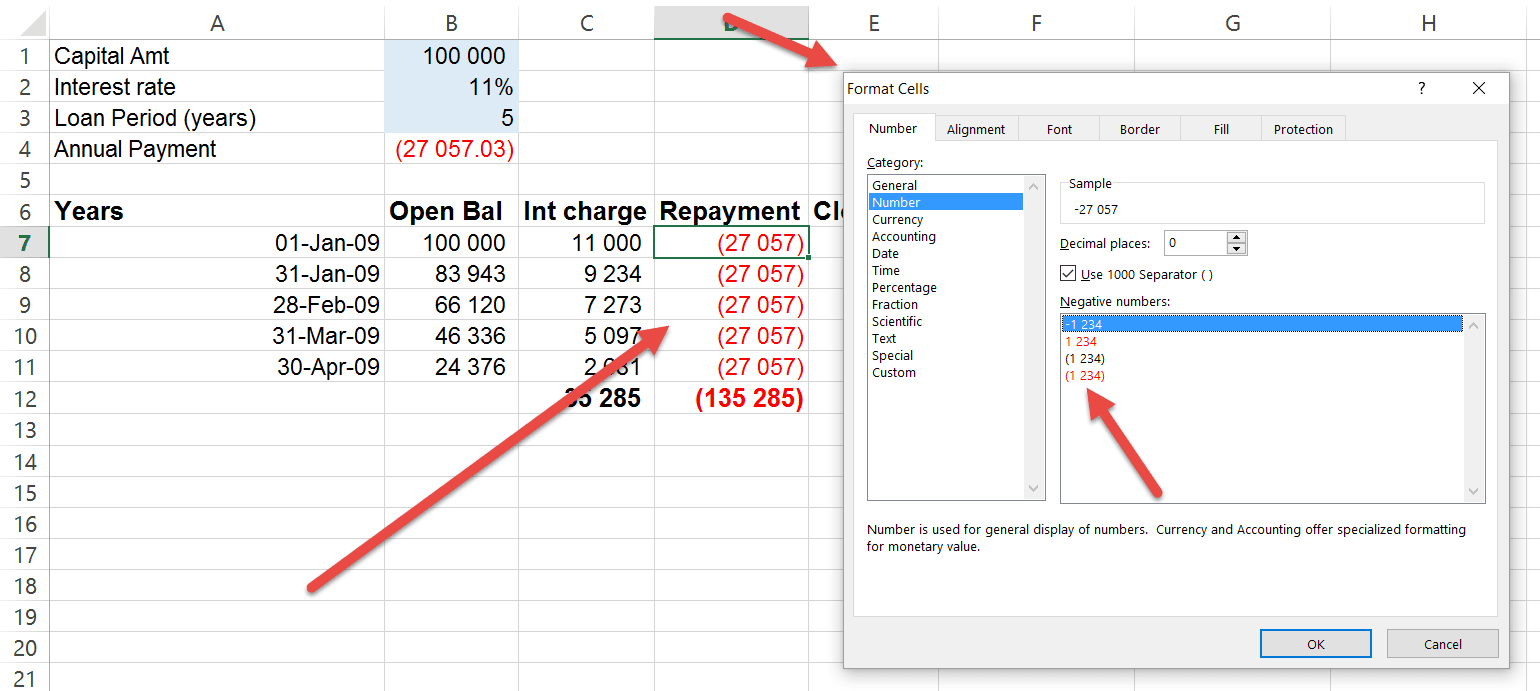Select repayment cell in row 7
The height and width of the screenshot is (691, 1540).
tap(731, 242)
